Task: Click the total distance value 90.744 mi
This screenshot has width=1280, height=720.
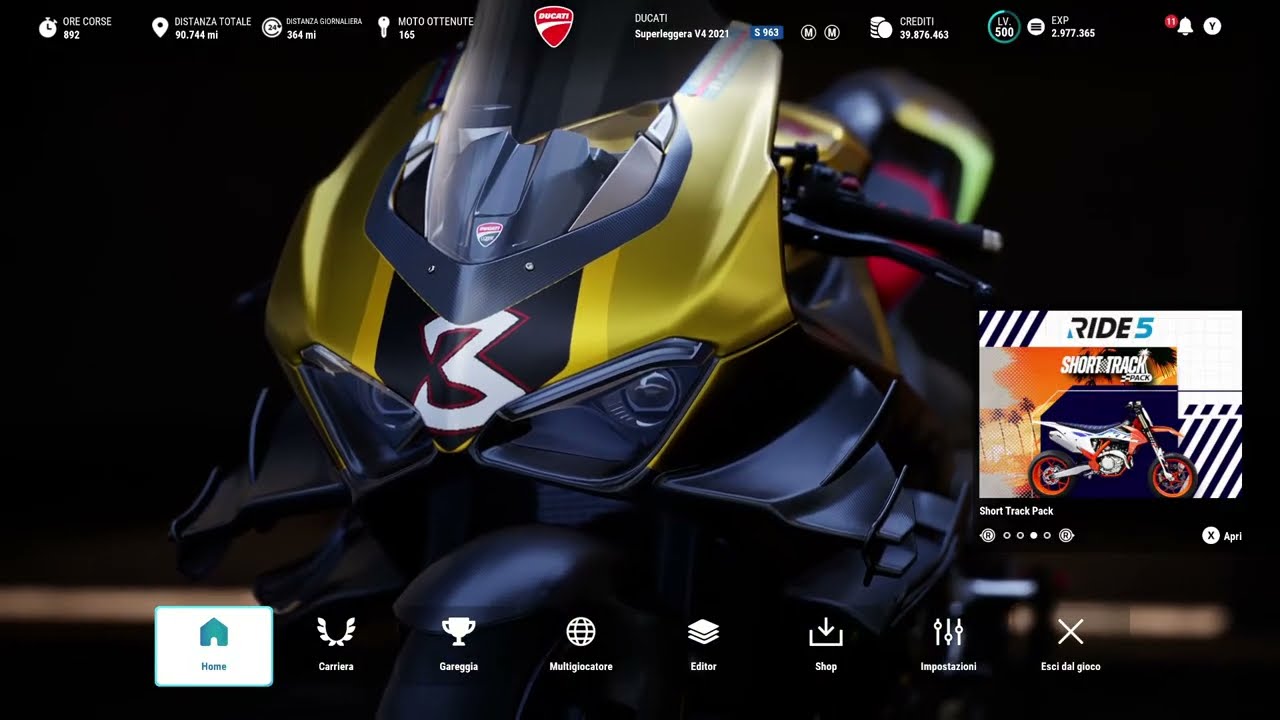Action: tap(196, 35)
